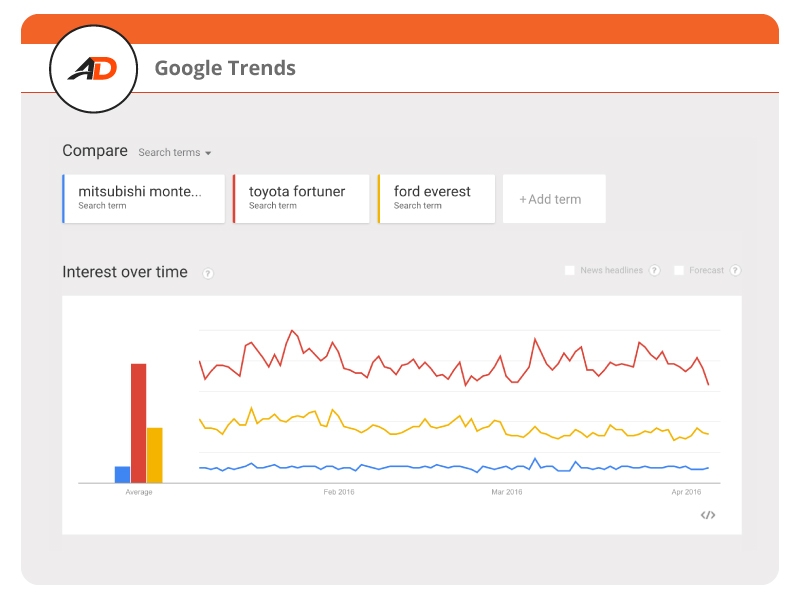This screenshot has width=800, height=600.
Task: Click help icon next to News headlines
Action: pyautogui.click(x=654, y=270)
